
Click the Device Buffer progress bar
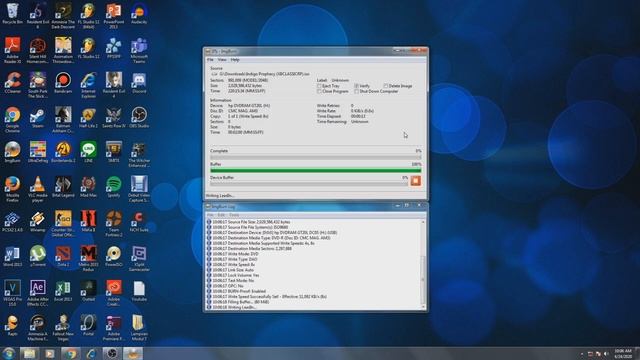[309, 184]
